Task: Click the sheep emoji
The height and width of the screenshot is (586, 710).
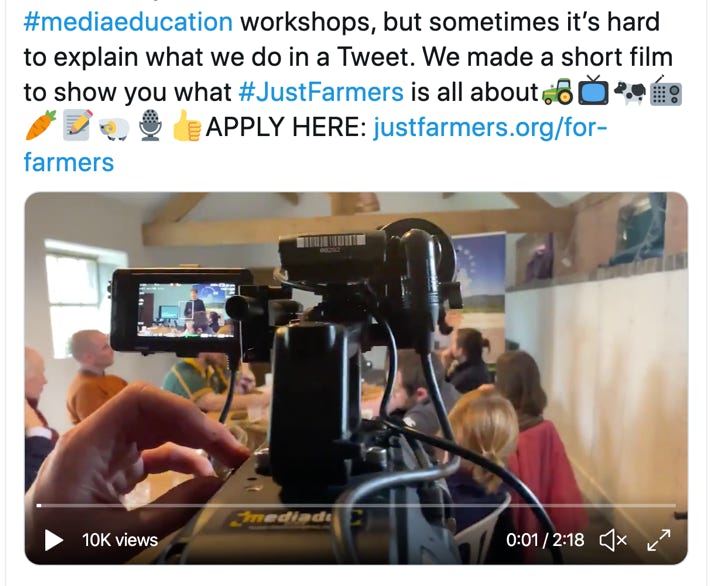Action: [x=114, y=129]
